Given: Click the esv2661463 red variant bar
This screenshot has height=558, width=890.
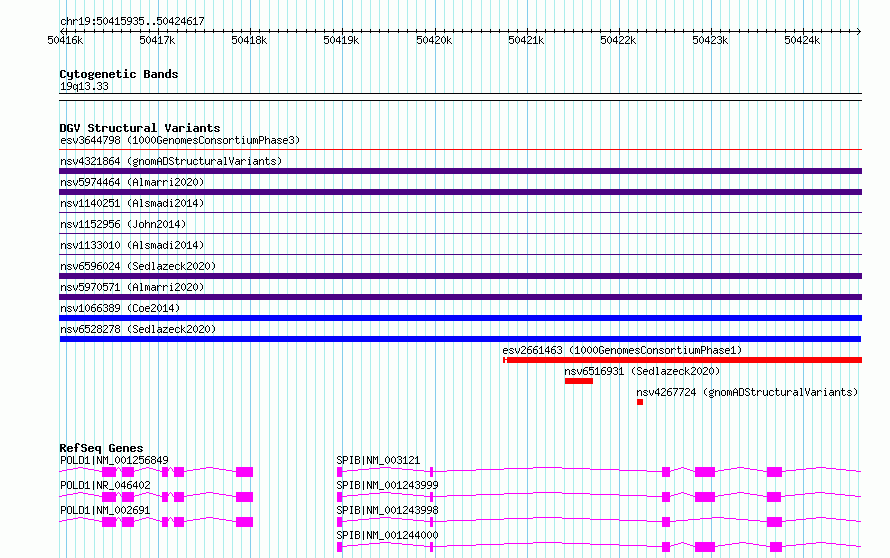Looking at the screenshot, I should click(x=682, y=360).
